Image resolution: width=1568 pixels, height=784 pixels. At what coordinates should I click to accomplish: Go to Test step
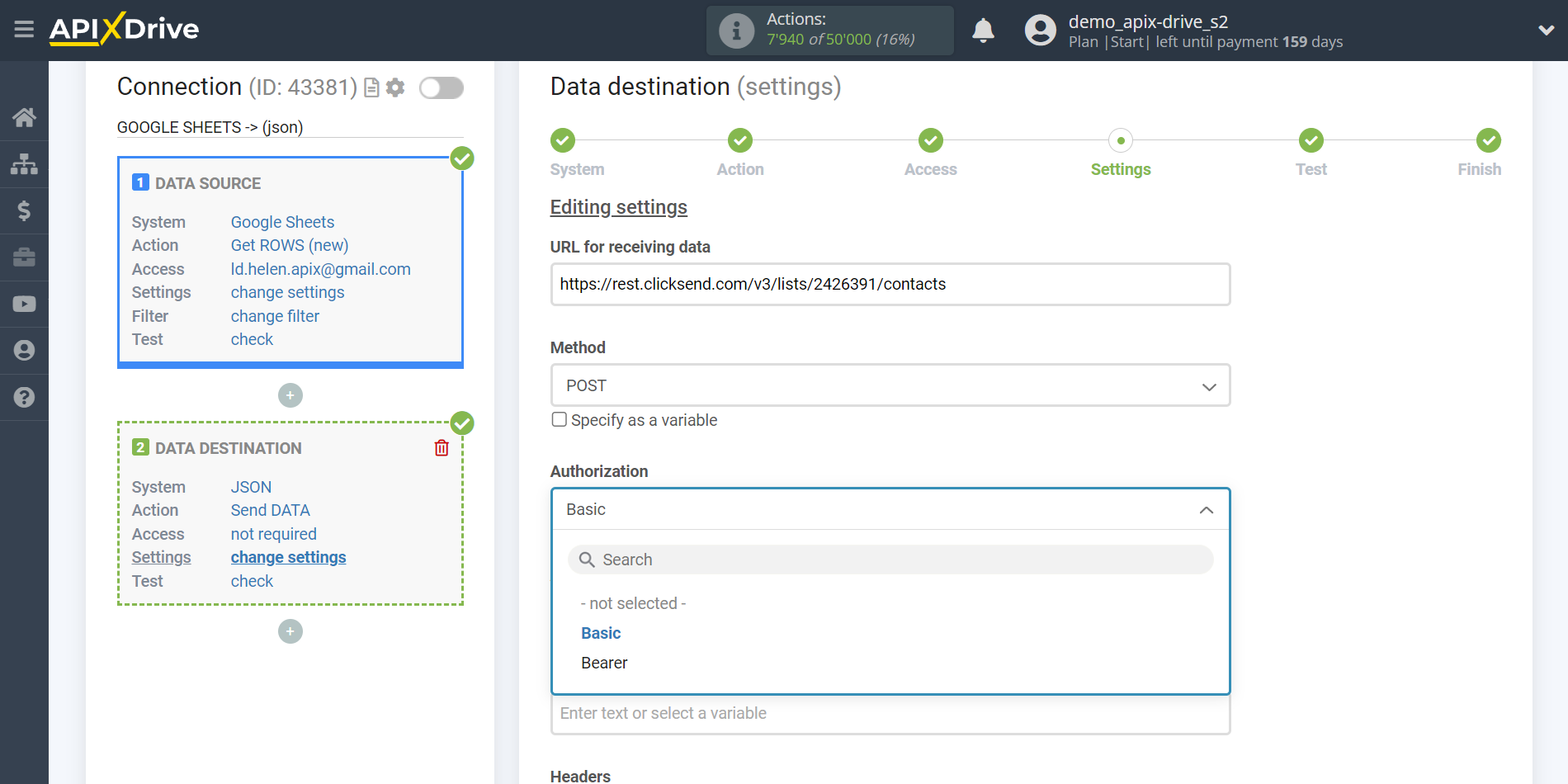pos(1311,140)
